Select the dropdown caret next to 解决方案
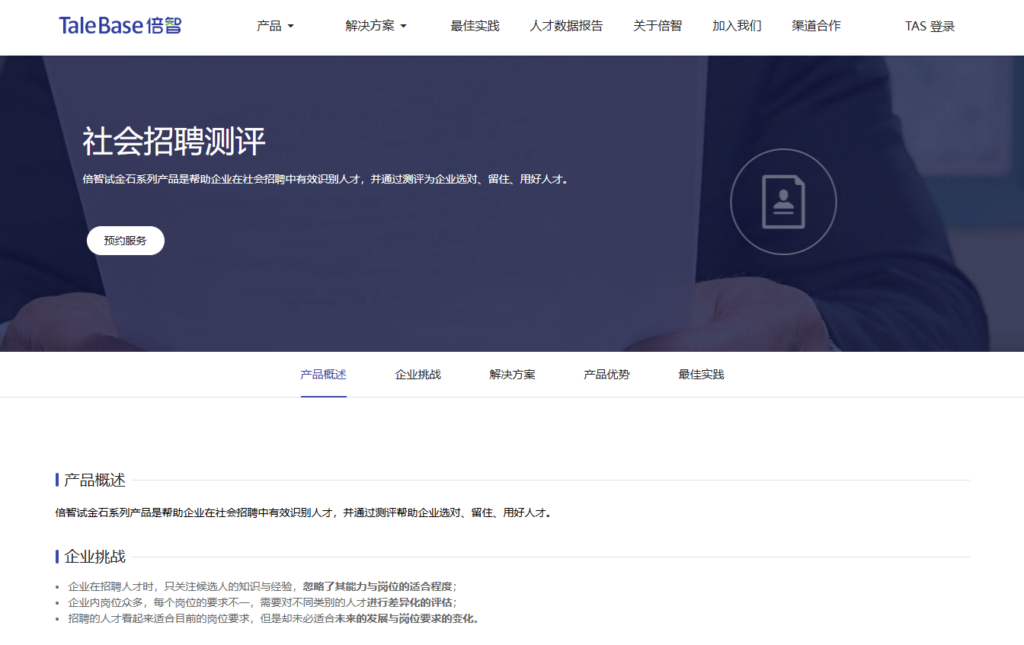Screen dimensions: 1024x645 pyautogui.click(x=404, y=27)
